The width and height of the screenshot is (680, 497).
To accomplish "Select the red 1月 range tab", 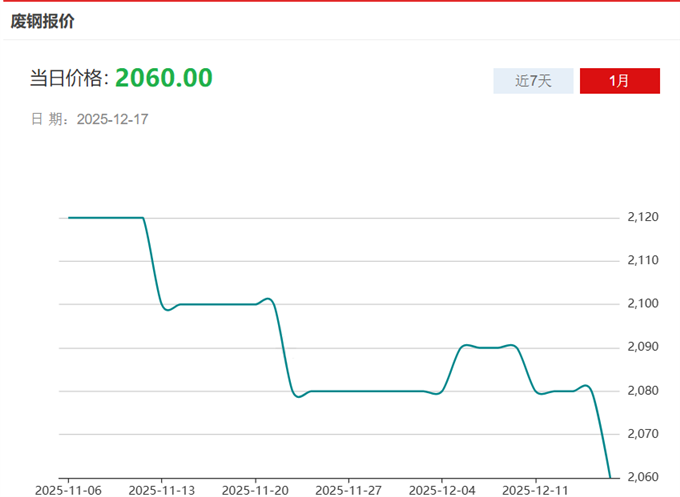I will coord(619,81).
